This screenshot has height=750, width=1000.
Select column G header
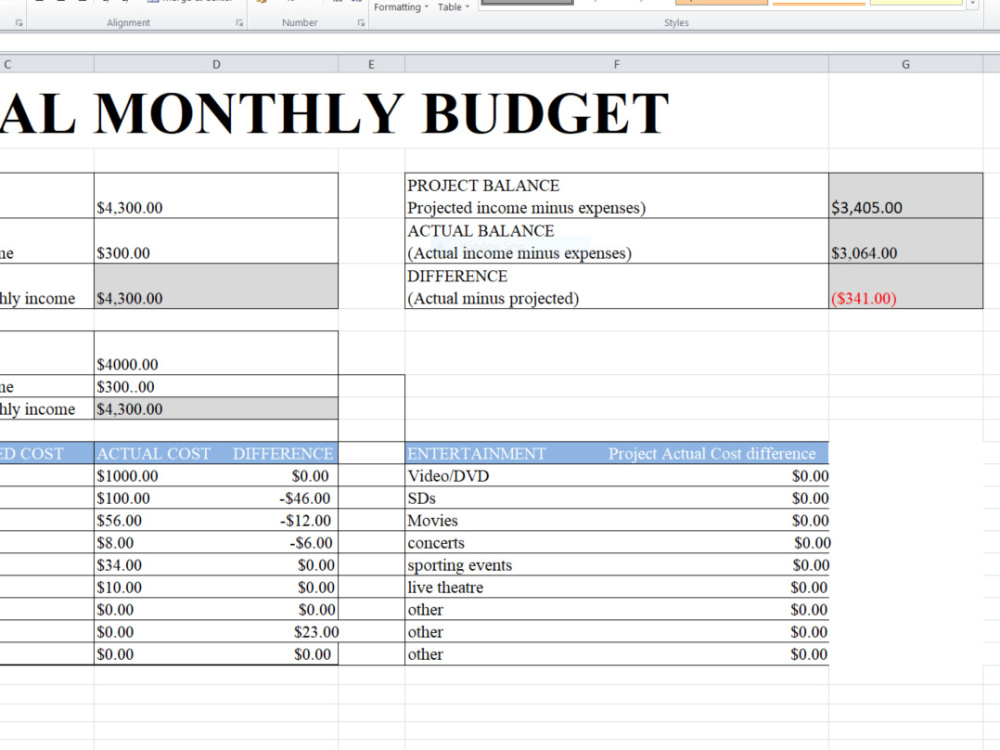906,64
